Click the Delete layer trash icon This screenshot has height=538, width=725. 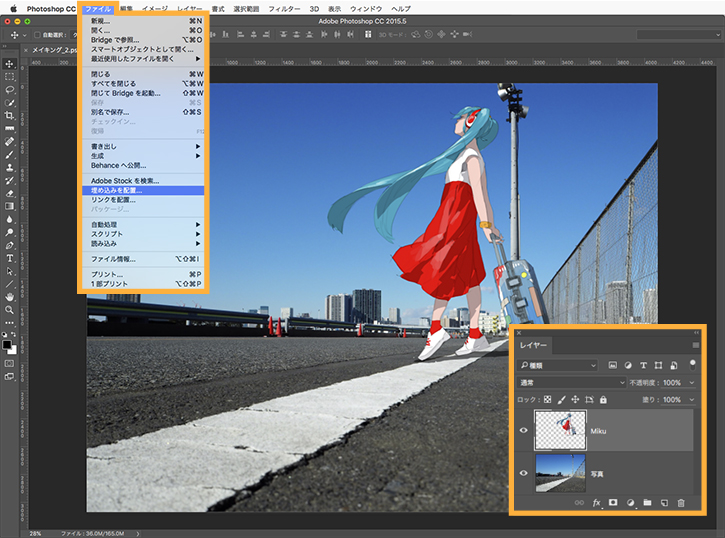point(681,503)
